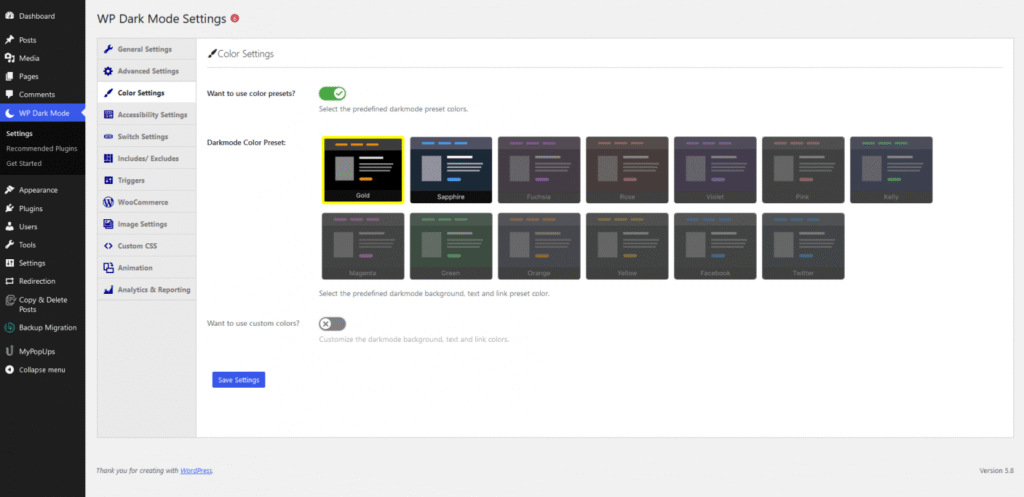The image size is (1024, 497).
Task: Click the Redirection arrows icon
Action: click(9, 281)
